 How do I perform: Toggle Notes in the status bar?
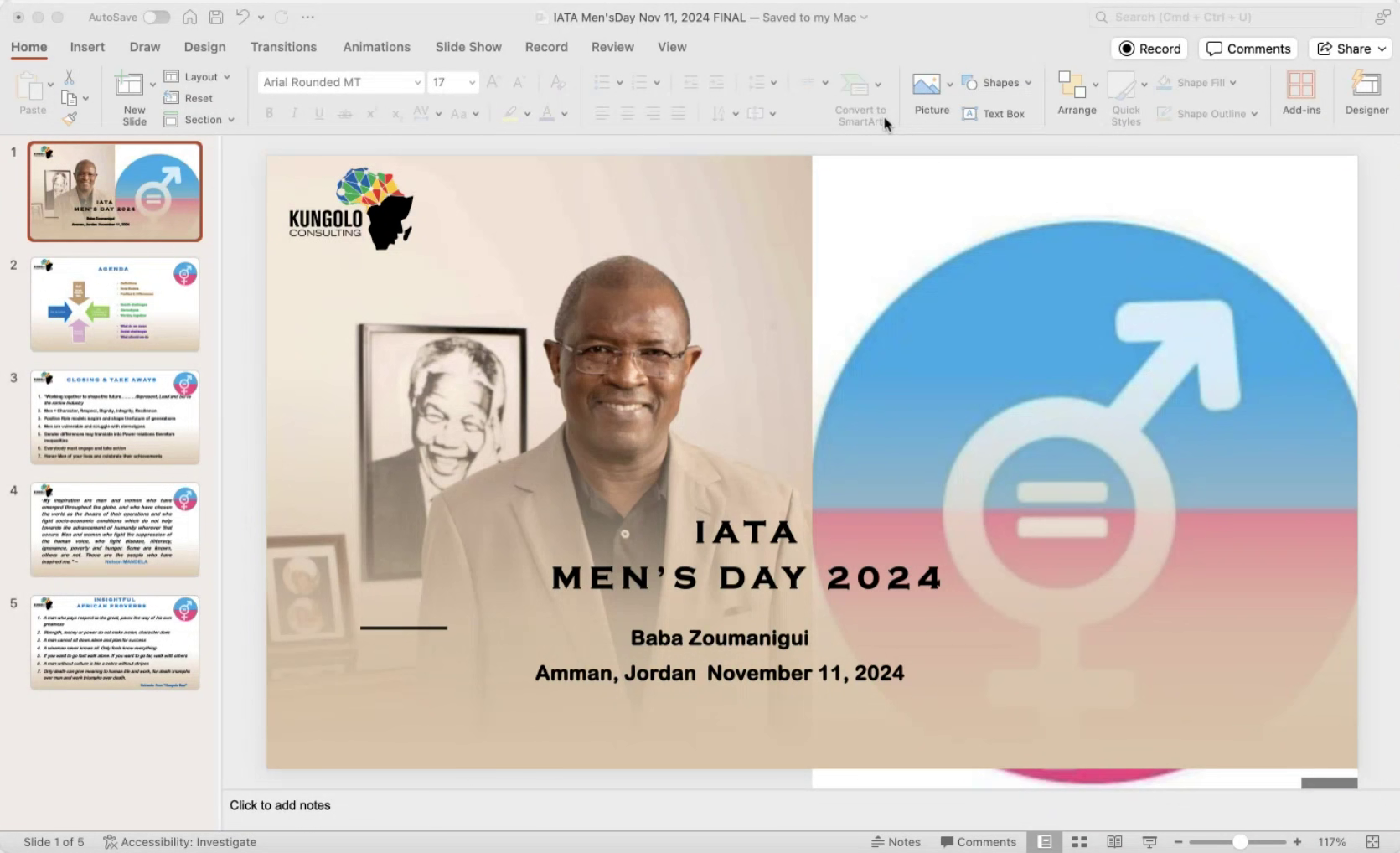point(896,842)
